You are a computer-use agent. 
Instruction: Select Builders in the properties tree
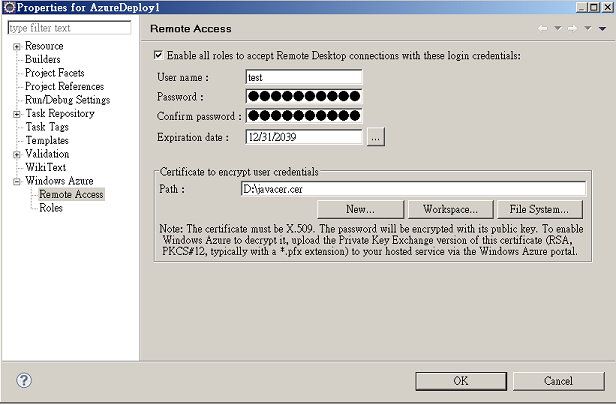pos(42,59)
